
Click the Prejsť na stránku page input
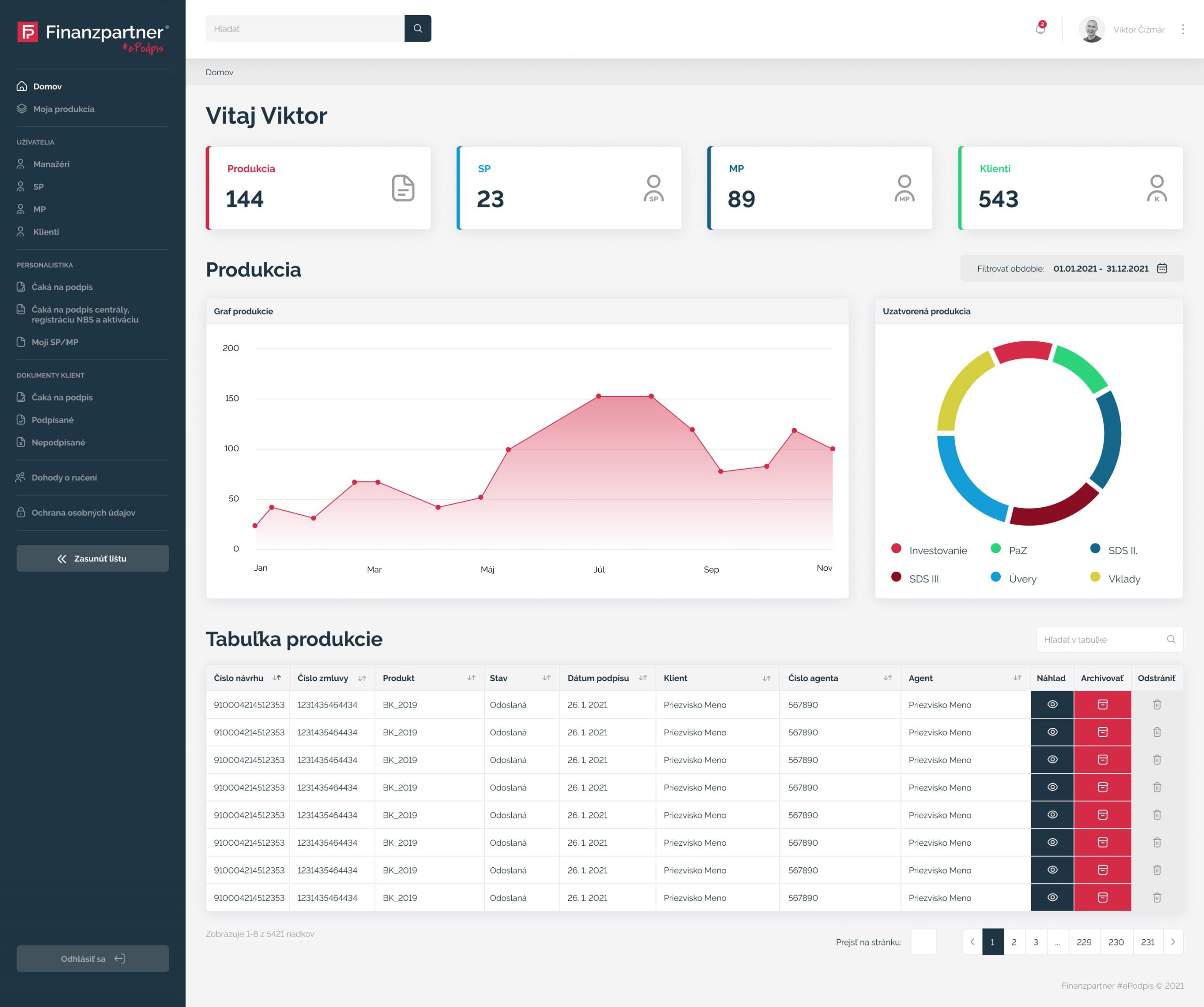click(x=924, y=942)
